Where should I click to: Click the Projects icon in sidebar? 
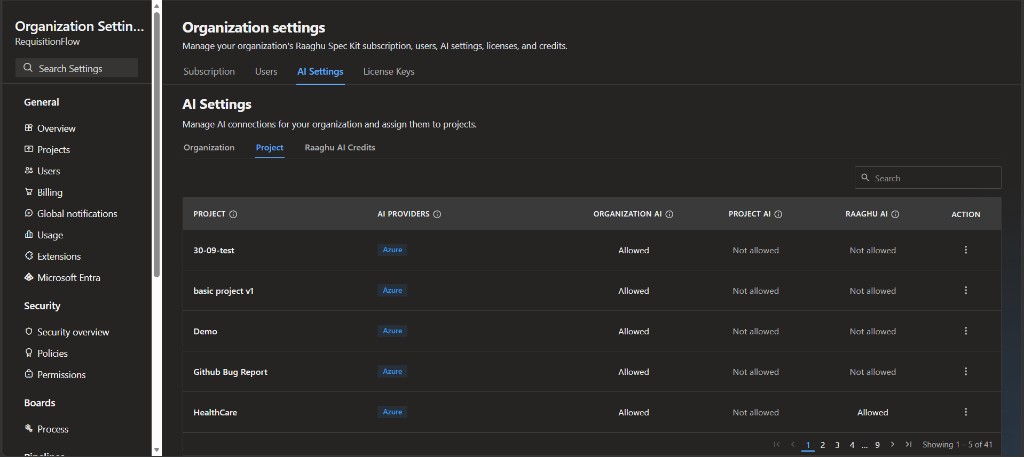[29, 150]
